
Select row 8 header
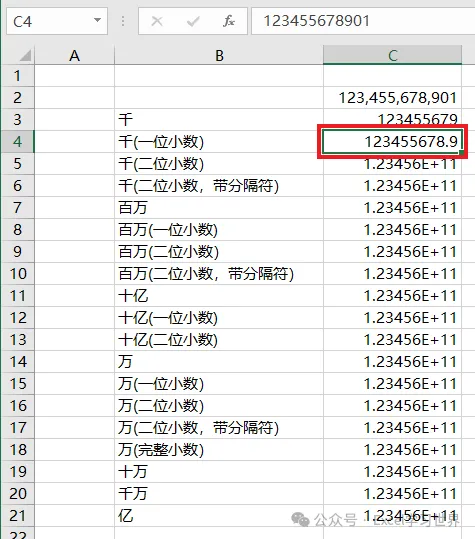pos(18,230)
